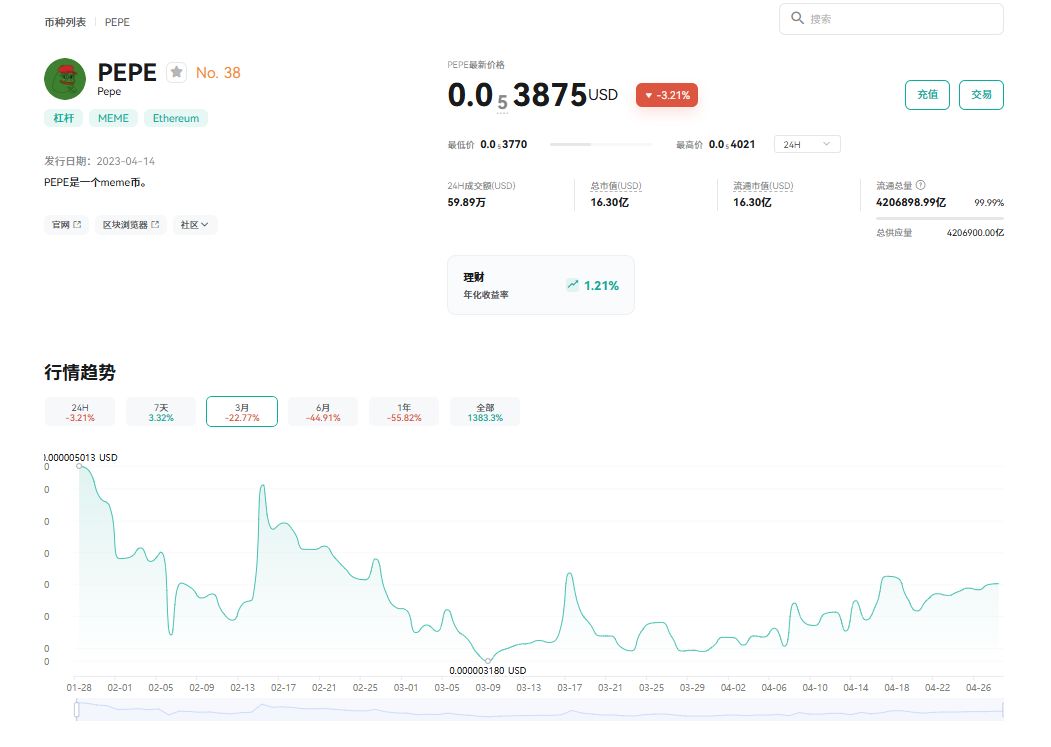Image resolution: width=1051 pixels, height=747 pixels.
Task: Click the chart range slider left handle
Action: pyautogui.click(x=76, y=709)
